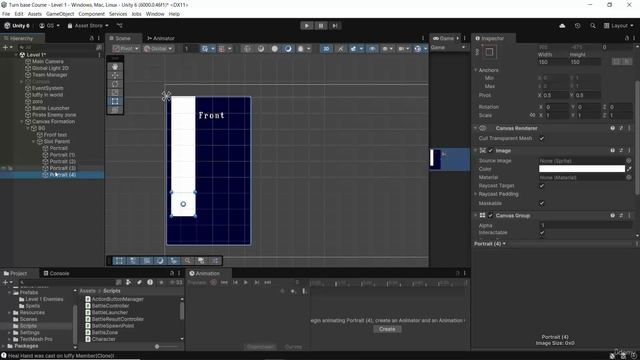Select the Transform tool in Scene tools

[x=115, y=109]
